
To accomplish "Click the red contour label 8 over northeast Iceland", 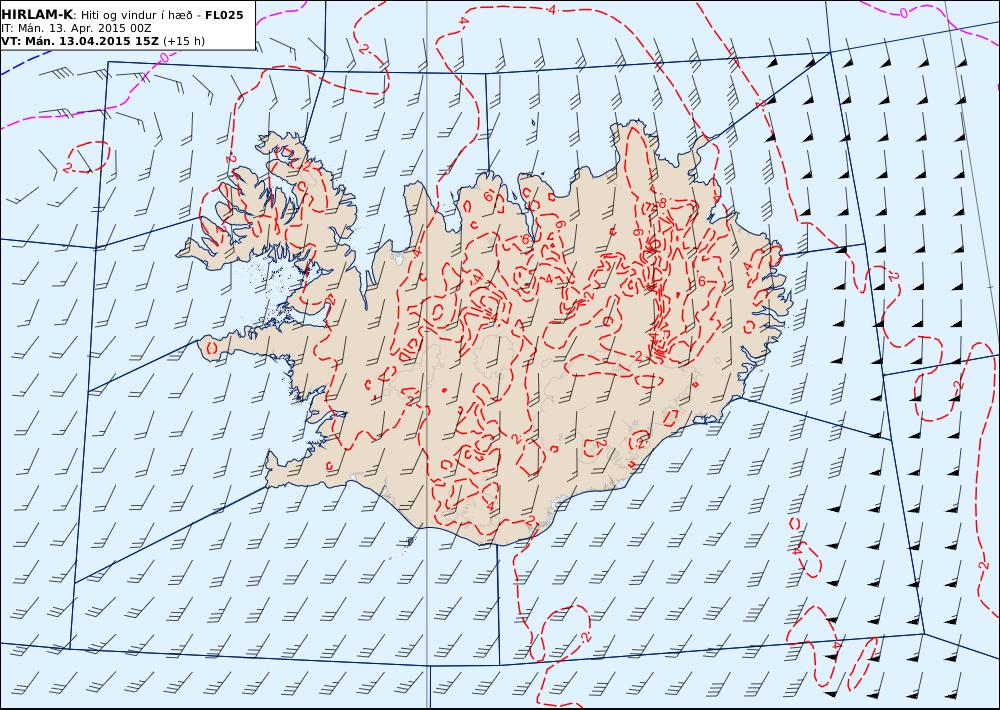I will coord(663,202).
